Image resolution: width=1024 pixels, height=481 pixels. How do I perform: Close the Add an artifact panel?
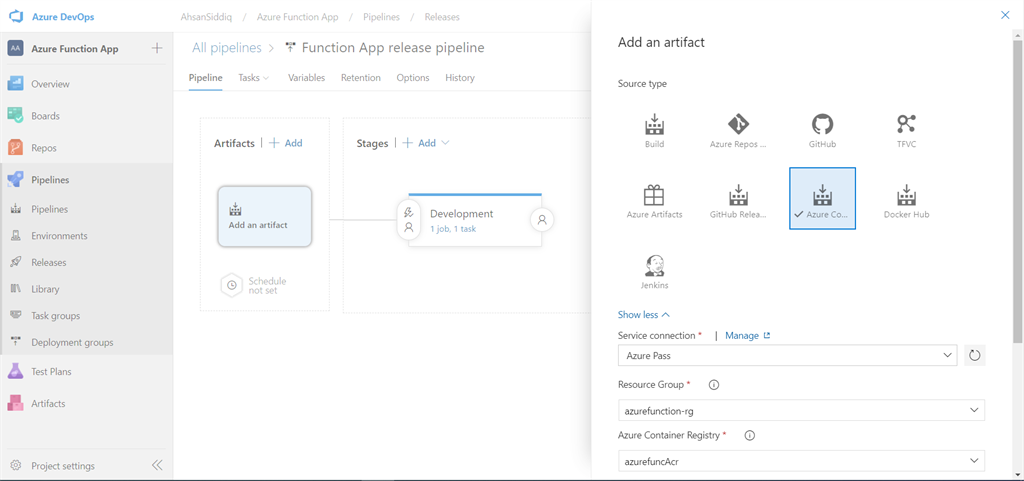pos(1005,15)
